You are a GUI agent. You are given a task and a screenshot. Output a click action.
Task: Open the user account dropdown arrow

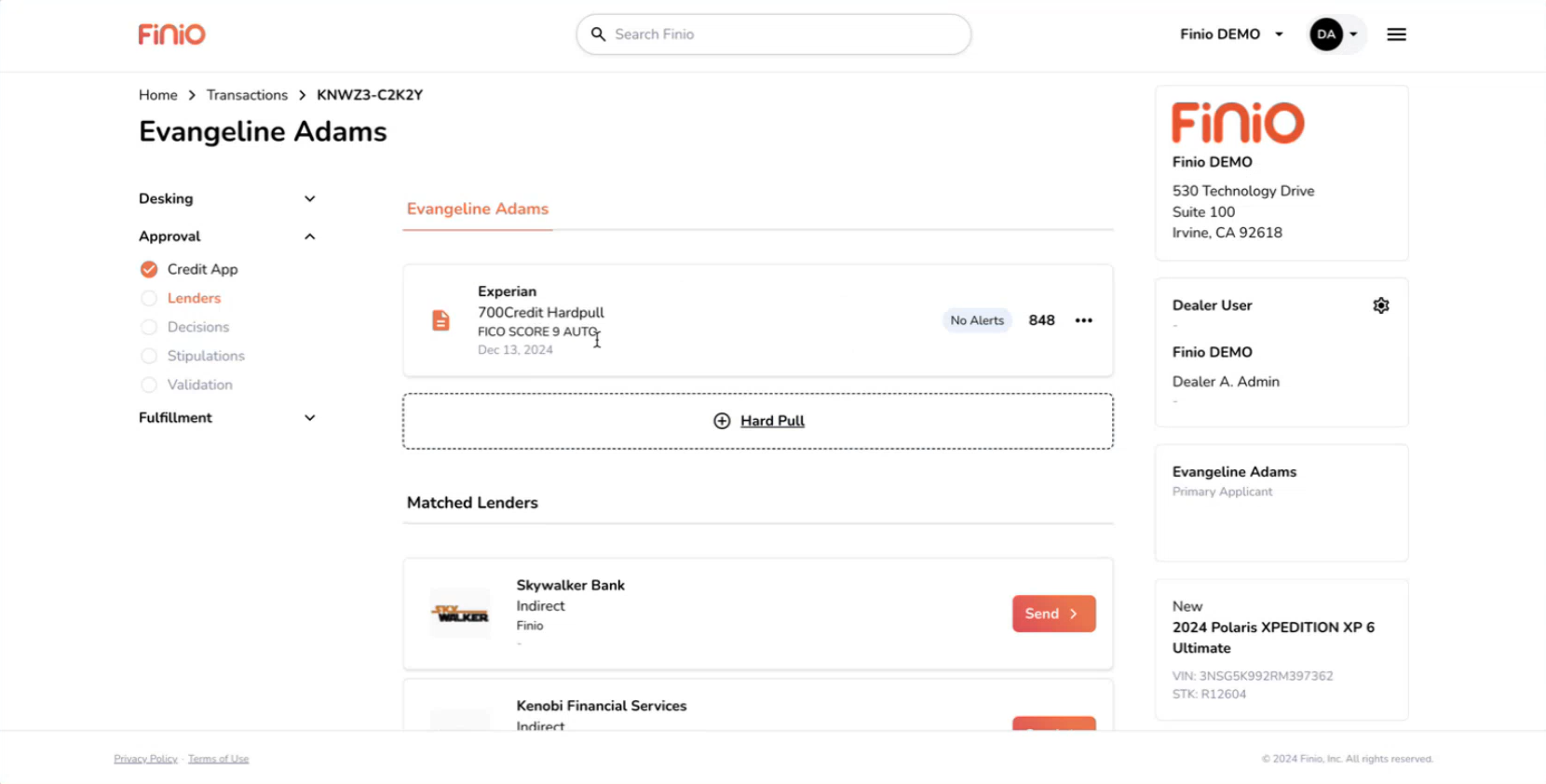1353,34
